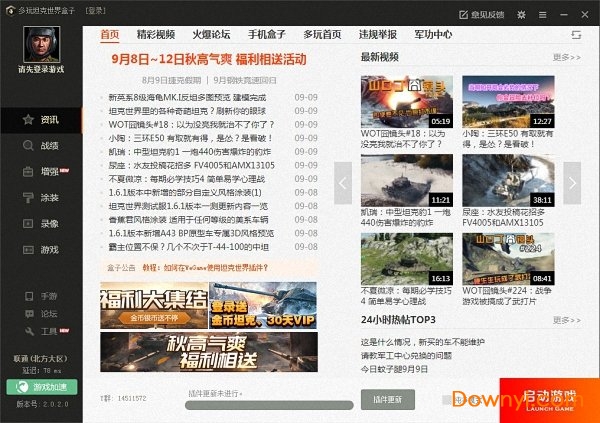Open 战绩 search icon in sidebar

pyautogui.click(x=28, y=145)
